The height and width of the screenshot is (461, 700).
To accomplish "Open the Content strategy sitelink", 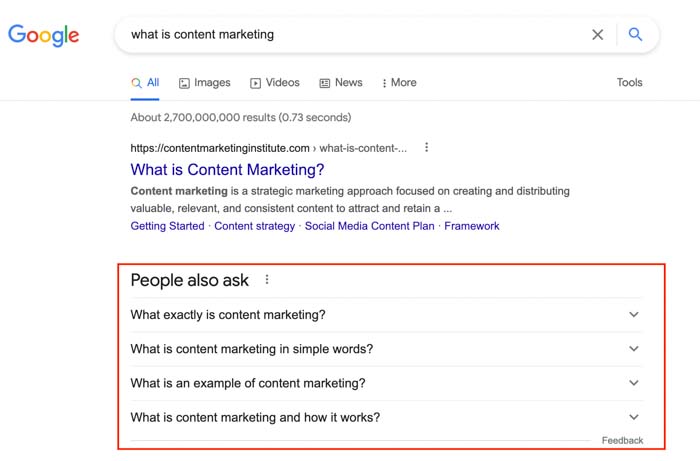I will click(254, 226).
